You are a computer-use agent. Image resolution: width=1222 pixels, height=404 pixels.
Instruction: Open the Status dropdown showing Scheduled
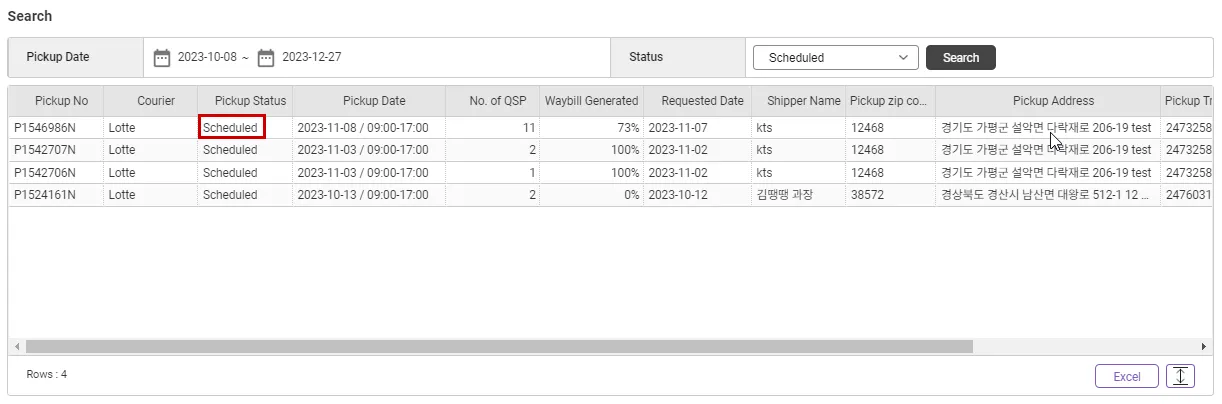pyautogui.click(x=835, y=58)
